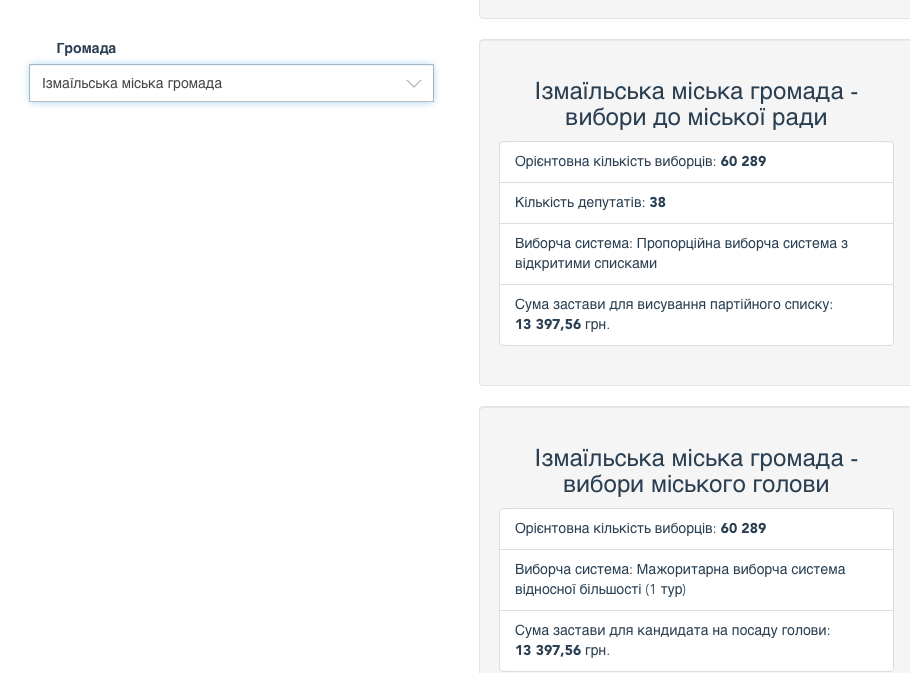
Task: Click the 13 397,56 amount for party list
Action: click(x=548, y=325)
